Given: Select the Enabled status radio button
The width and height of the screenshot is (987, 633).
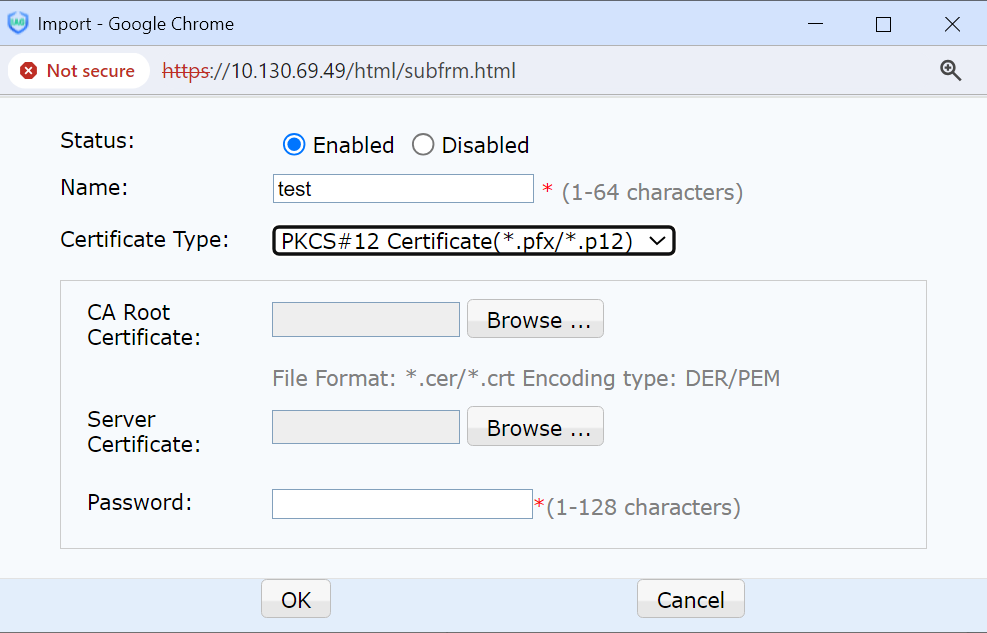Looking at the screenshot, I should 293,145.
